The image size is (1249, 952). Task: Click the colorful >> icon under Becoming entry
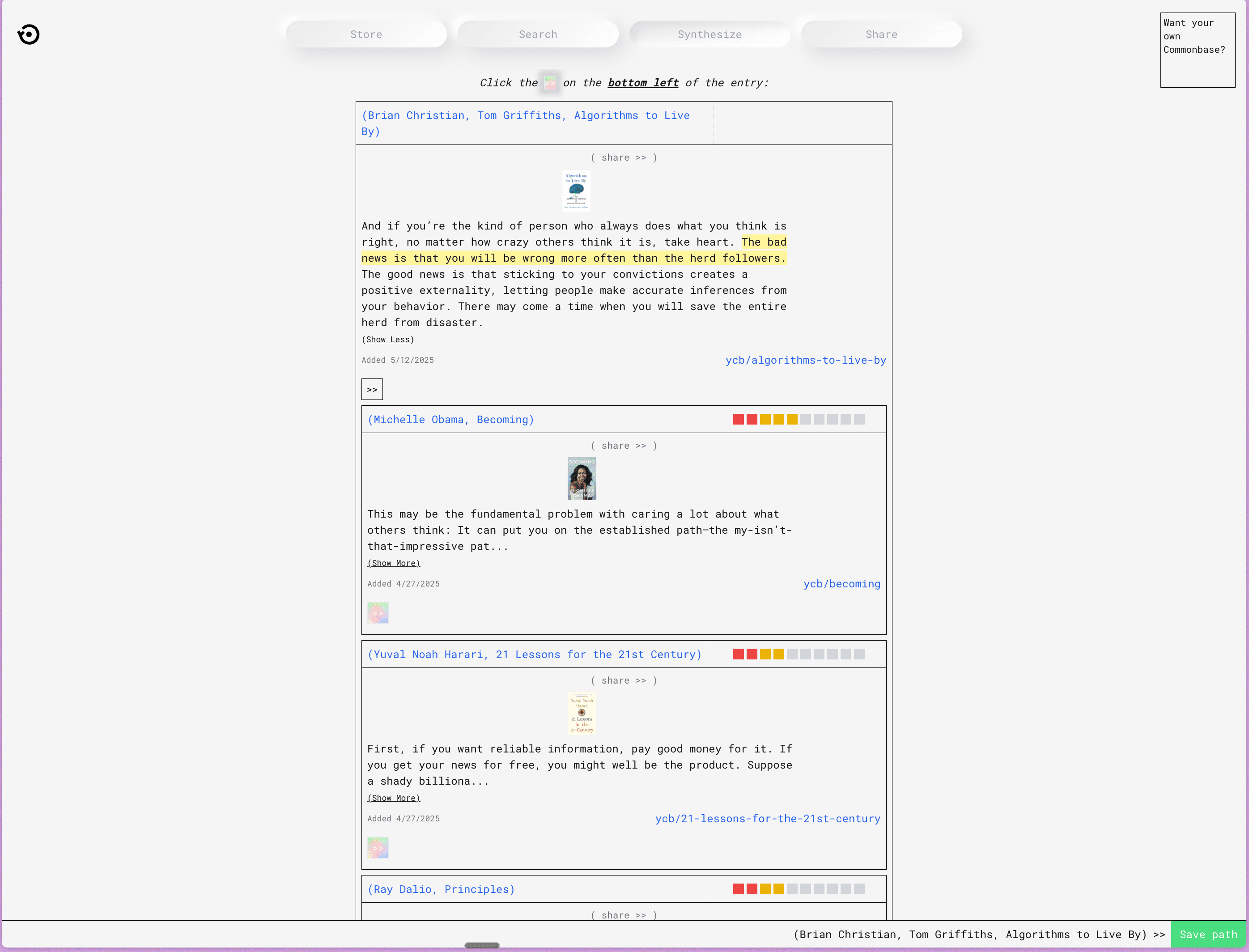pyautogui.click(x=378, y=612)
